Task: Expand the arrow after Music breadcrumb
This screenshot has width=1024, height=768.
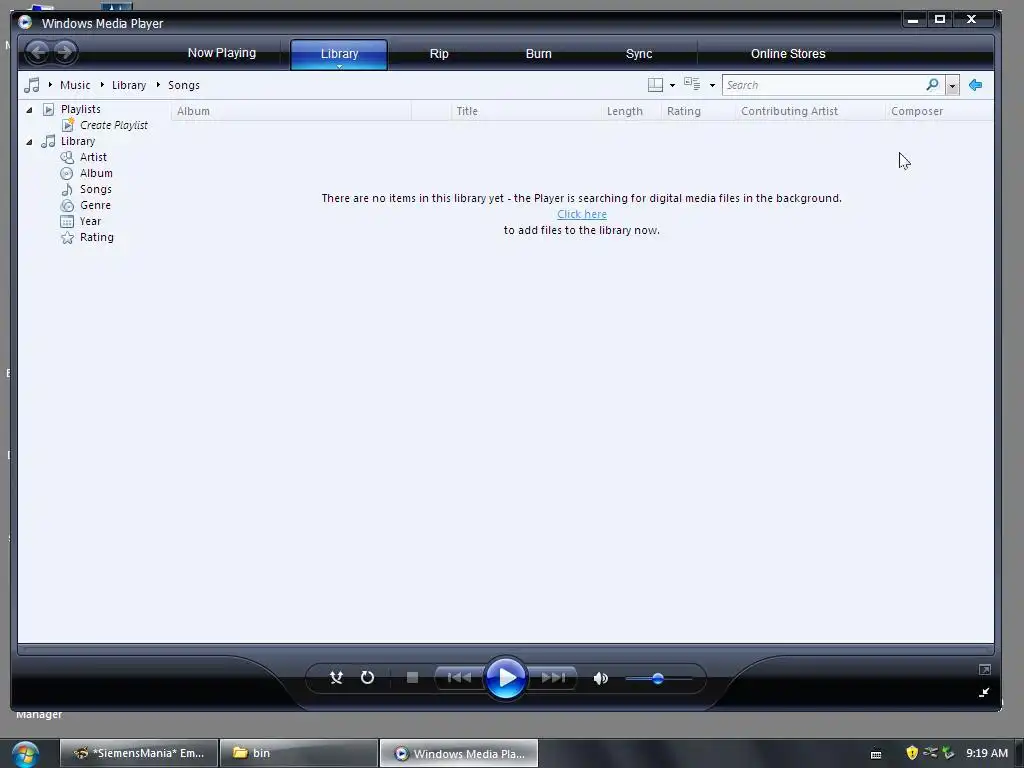Action: [x=102, y=85]
